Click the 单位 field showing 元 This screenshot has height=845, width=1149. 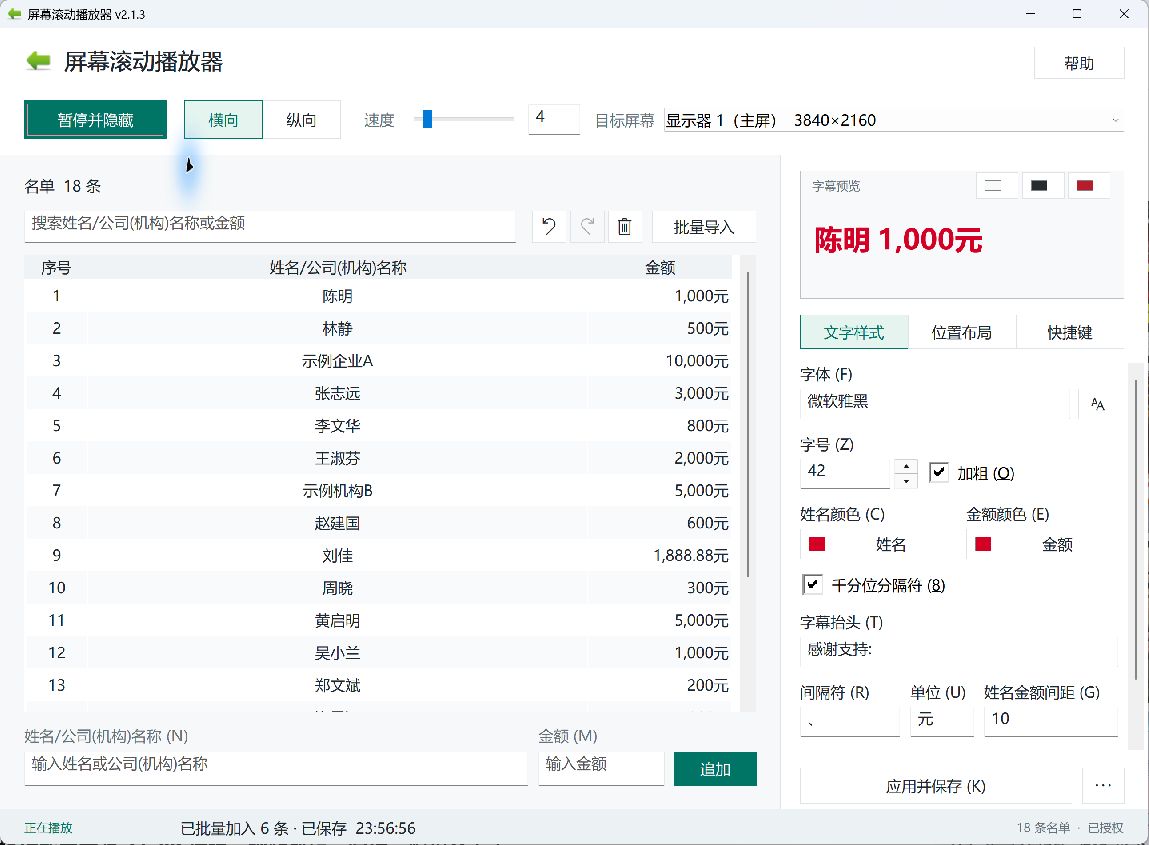pos(942,720)
